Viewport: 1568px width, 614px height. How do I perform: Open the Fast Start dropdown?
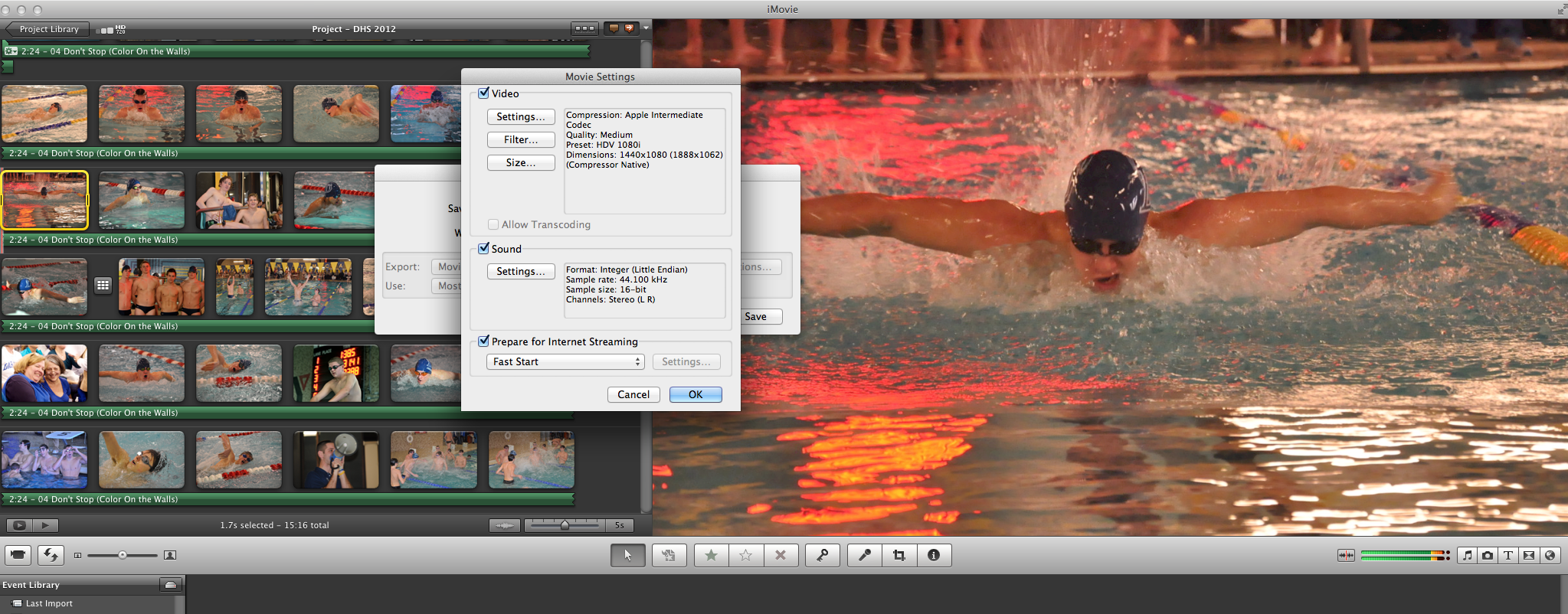click(x=565, y=361)
